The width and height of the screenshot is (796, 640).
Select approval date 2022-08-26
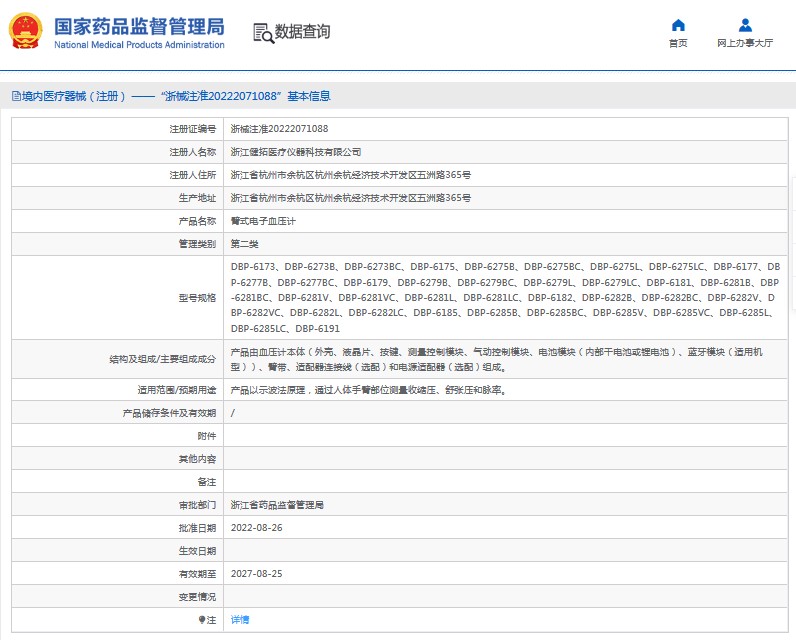pos(256,528)
